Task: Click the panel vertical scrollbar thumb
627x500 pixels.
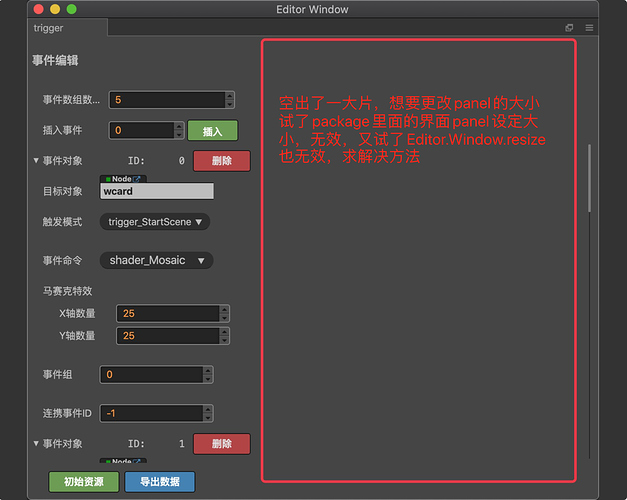Action: pyautogui.click(x=589, y=178)
